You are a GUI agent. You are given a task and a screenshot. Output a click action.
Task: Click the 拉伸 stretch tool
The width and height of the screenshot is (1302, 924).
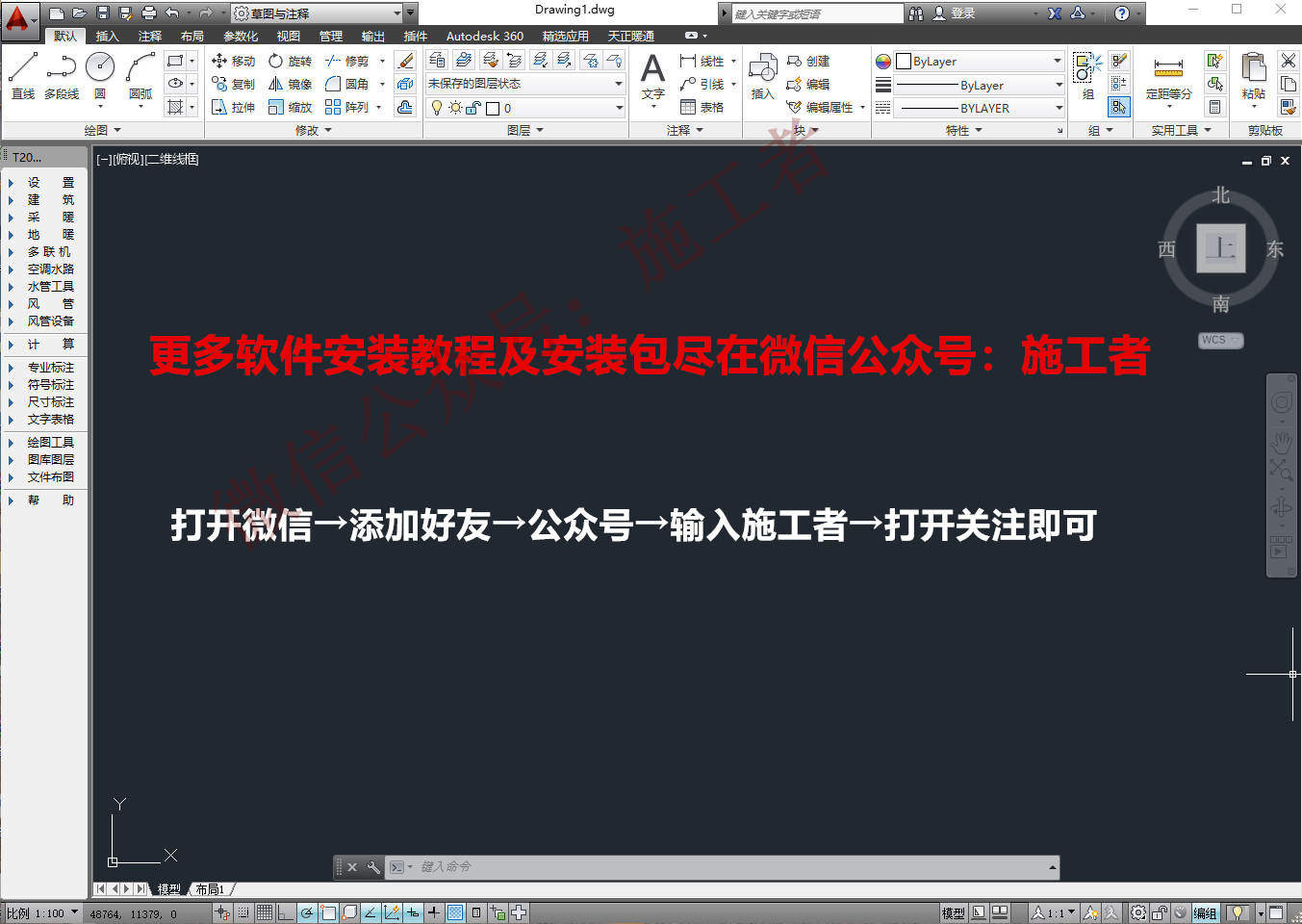pyautogui.click(x=233, y=107)
